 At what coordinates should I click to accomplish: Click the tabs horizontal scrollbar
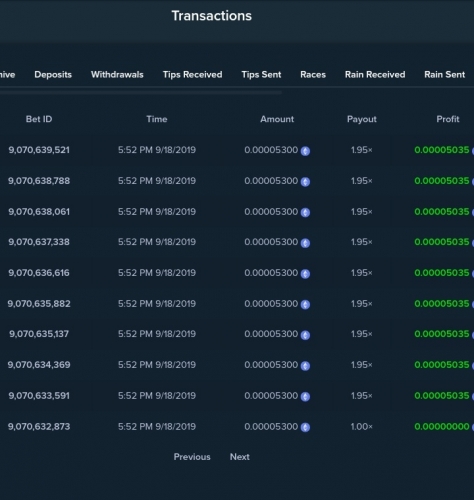tap(141, 92)
